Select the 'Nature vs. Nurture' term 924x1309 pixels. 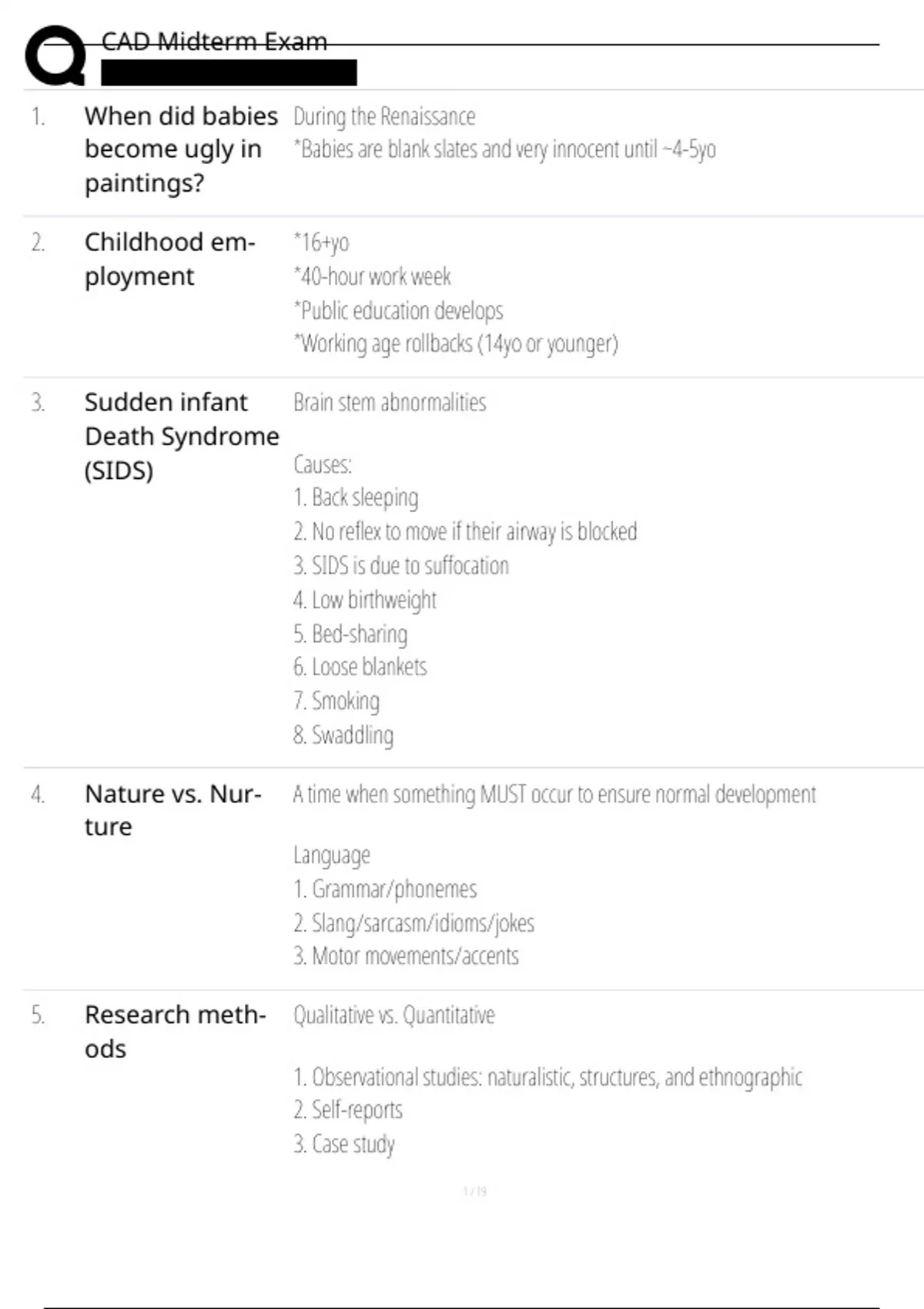point(173,810)
